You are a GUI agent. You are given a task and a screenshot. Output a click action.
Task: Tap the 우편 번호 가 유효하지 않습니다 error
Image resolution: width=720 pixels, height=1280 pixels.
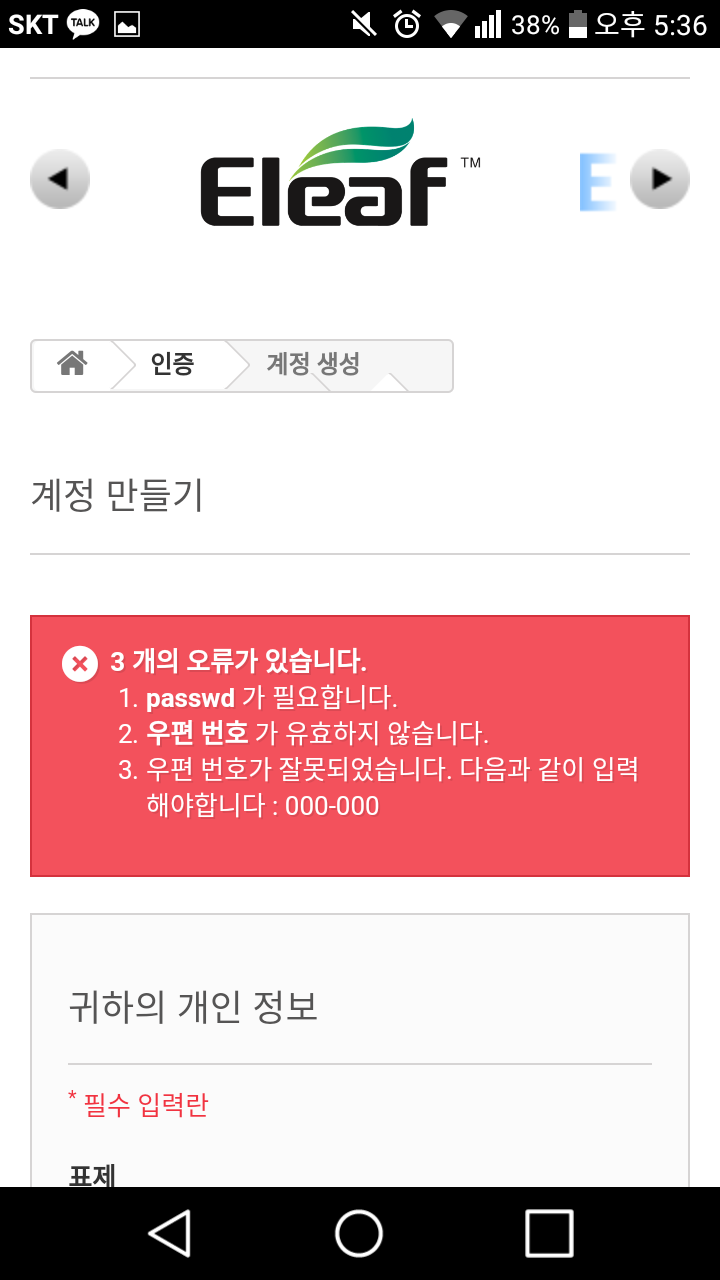point(317,733)
